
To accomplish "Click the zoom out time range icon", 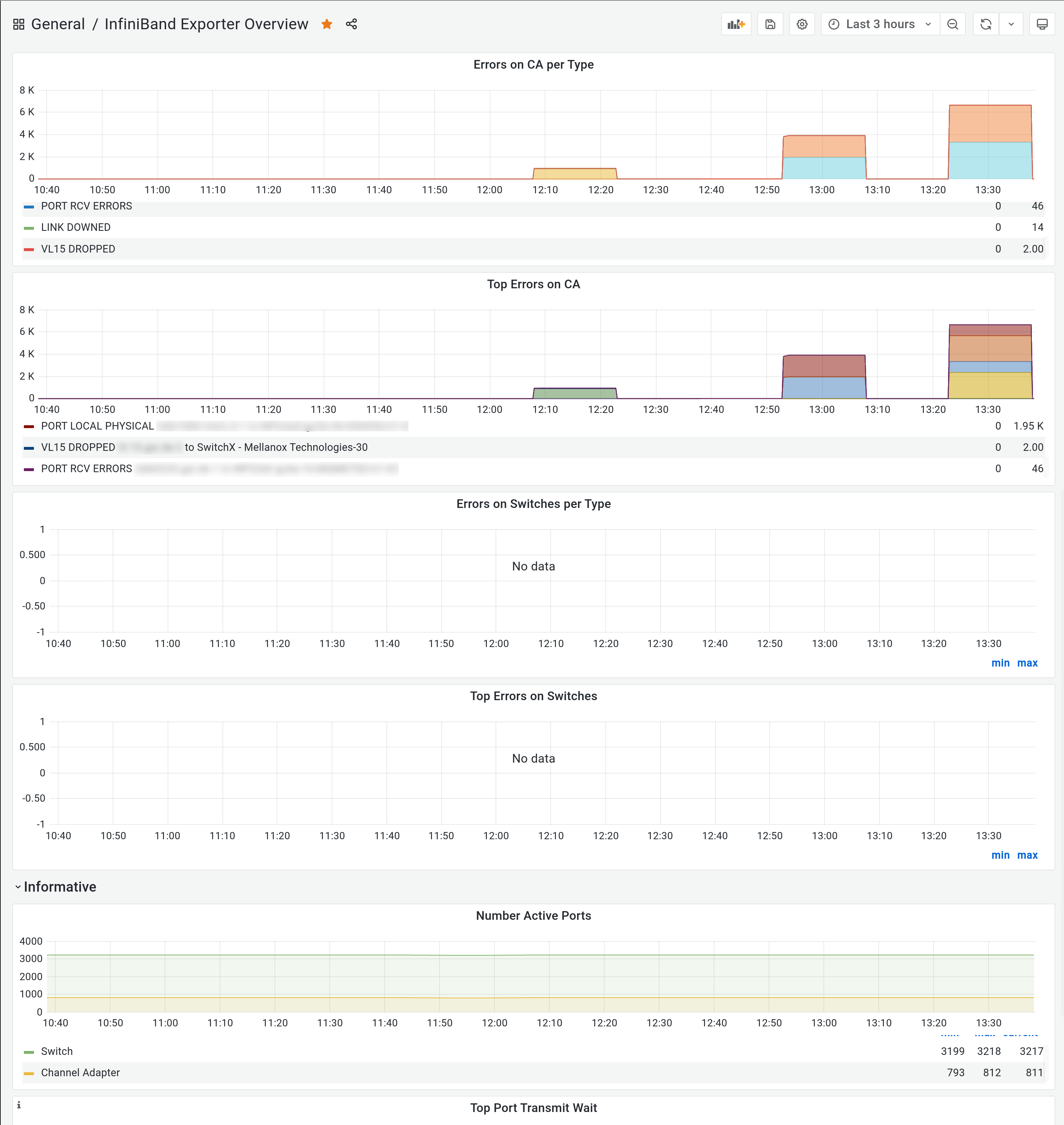I will click(x=952, y=25).
